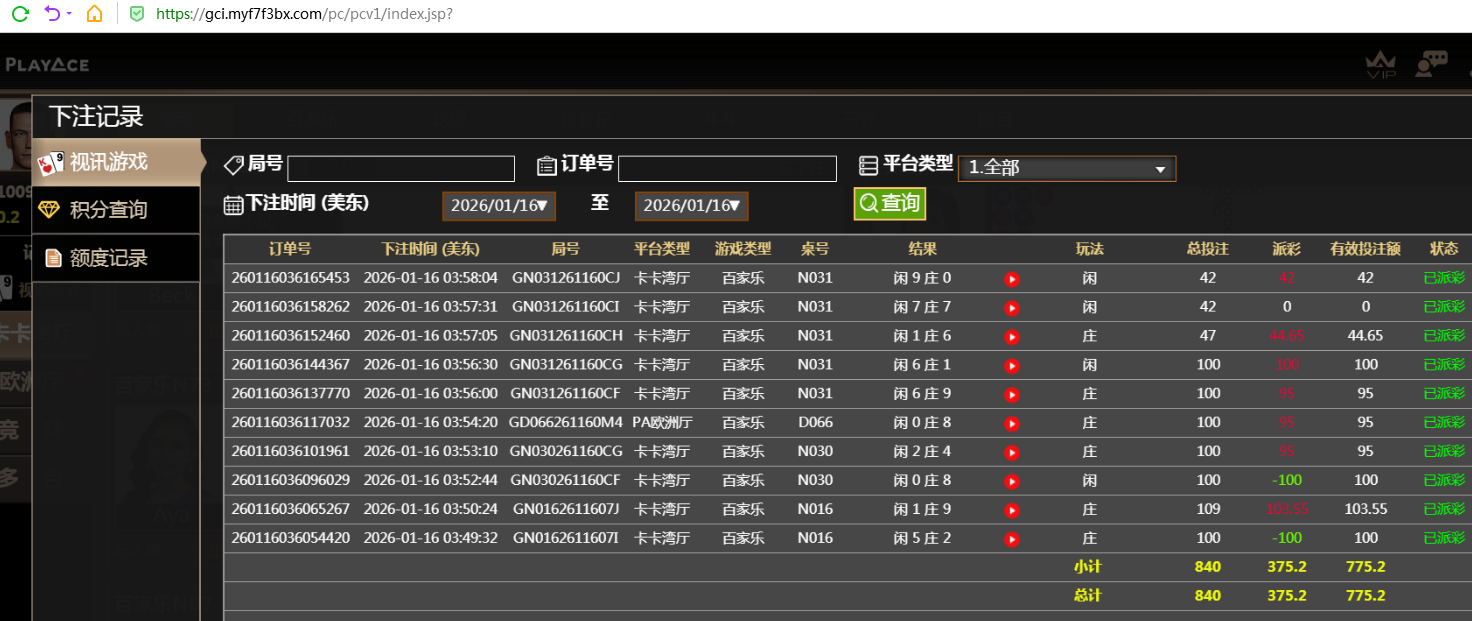Image resolution: width=1472 pixels, height=621 pixels.
Task: Click the document icon beside 订单号 field
Action: [x=546, y=164]
